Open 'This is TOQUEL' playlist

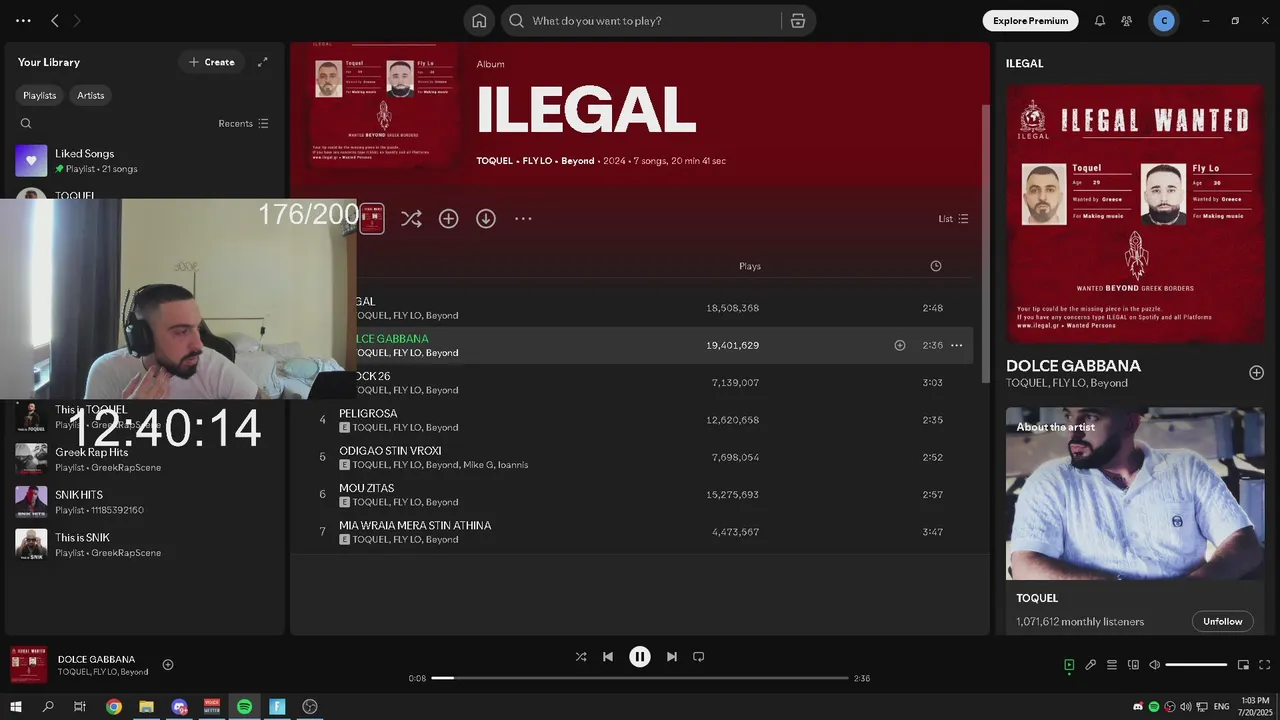pos(145,417)
